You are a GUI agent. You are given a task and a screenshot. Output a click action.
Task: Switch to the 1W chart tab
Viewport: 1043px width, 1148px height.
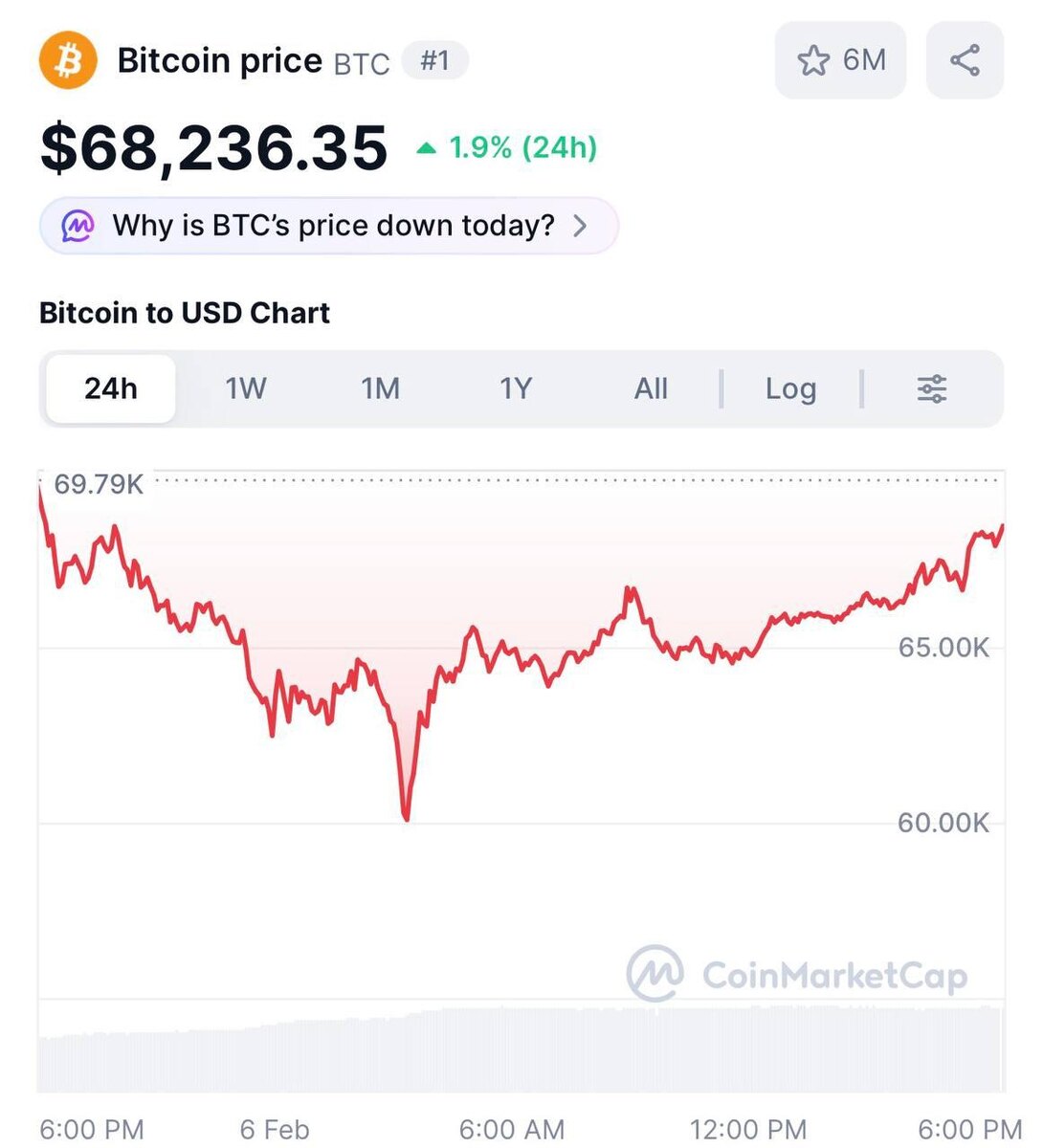[x=246, y=388]
